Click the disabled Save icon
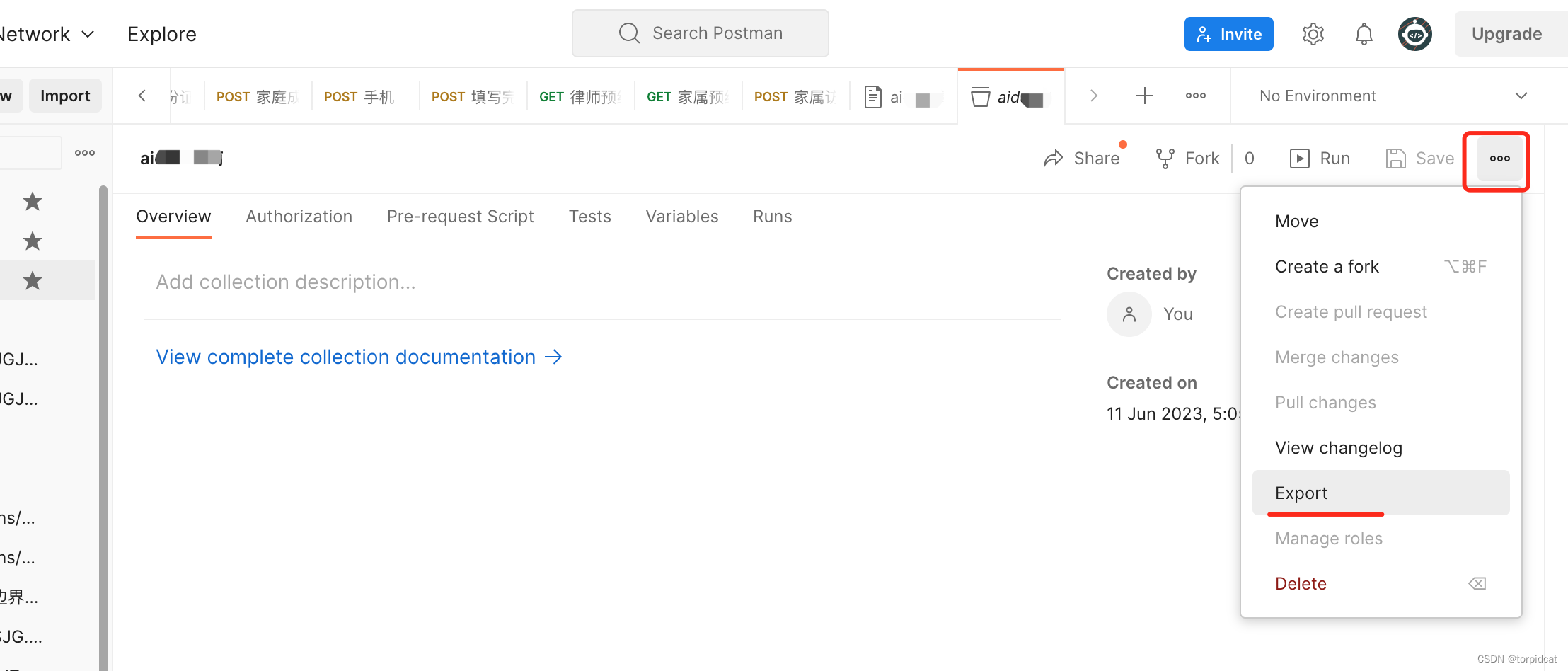 (x=1395, y=159)
